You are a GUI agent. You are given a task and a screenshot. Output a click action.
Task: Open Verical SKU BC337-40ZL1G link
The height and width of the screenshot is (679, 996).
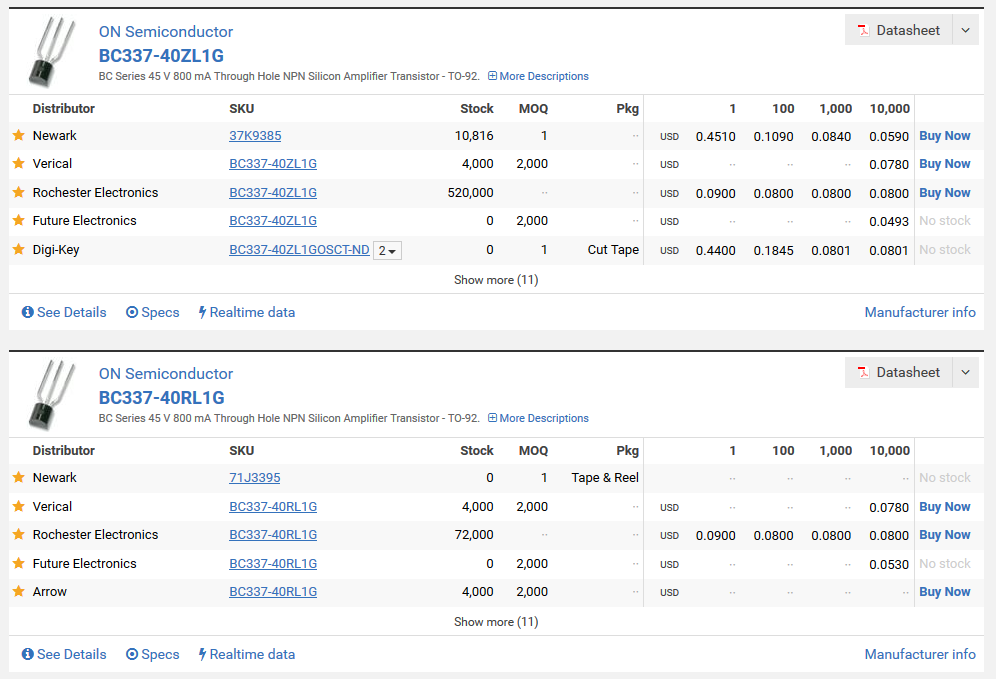[273, 163]
